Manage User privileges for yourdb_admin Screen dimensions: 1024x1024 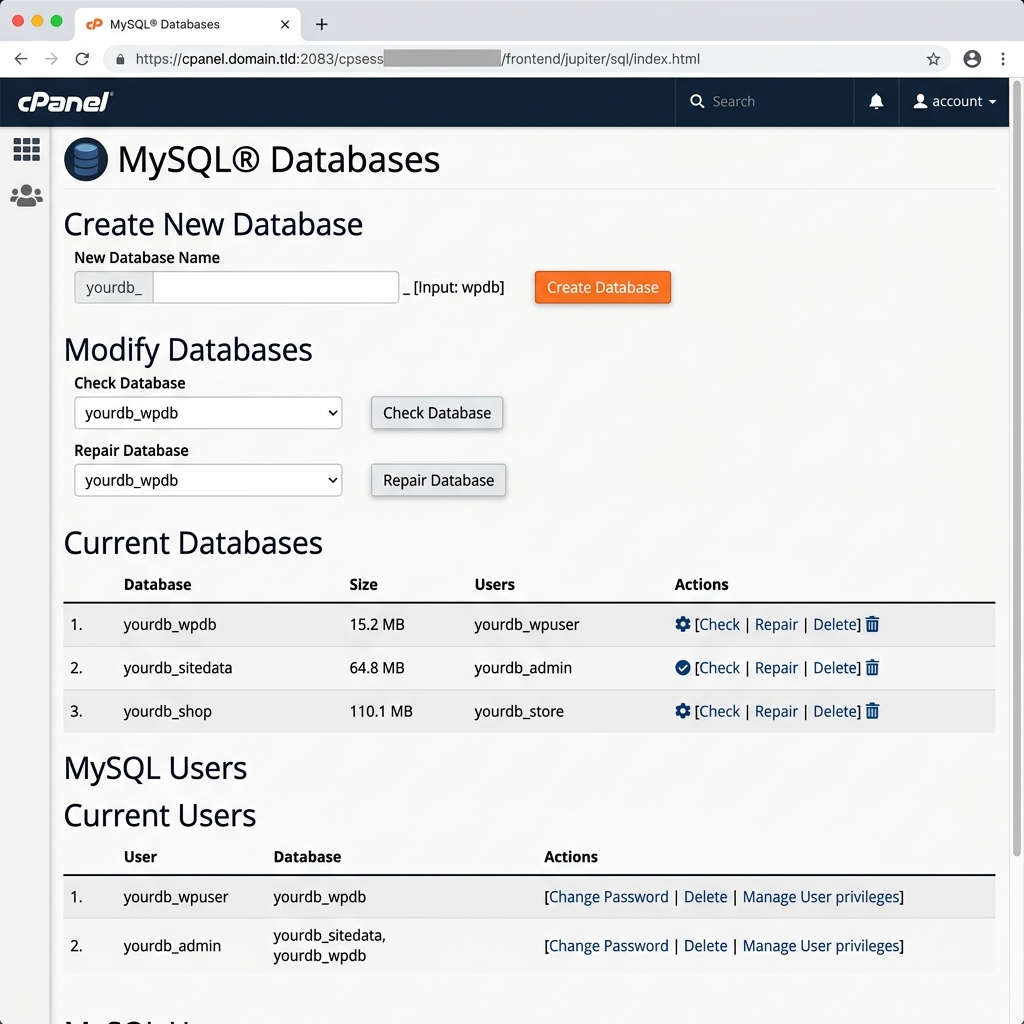tap(821, 946)
